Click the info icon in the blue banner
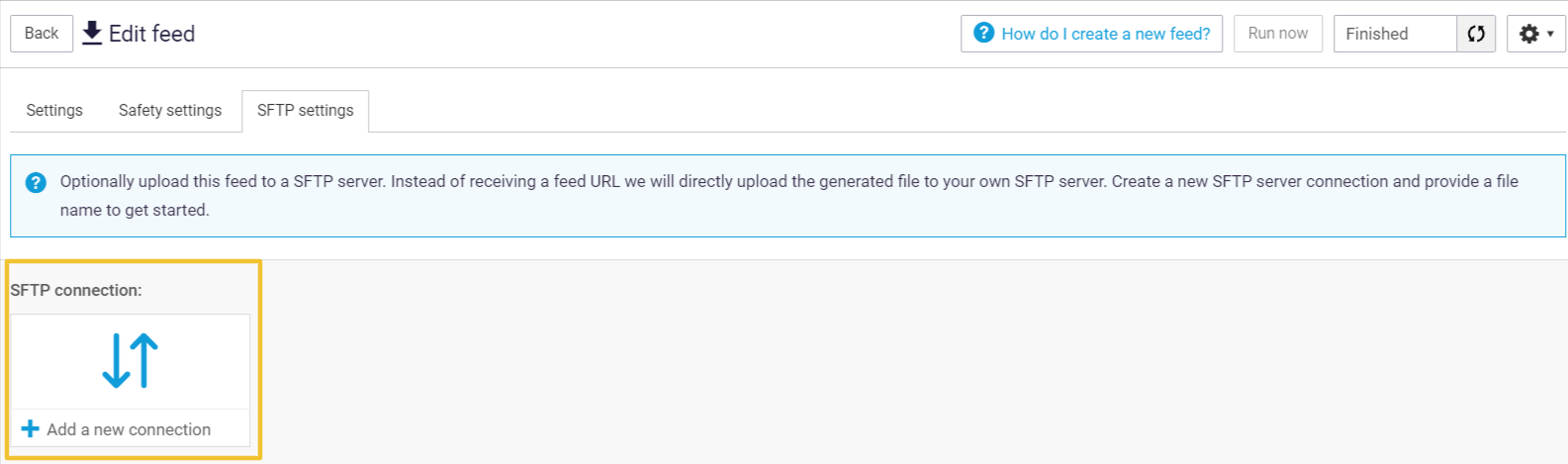Screen dimensions: 1568x464 (x=36, y=182)
